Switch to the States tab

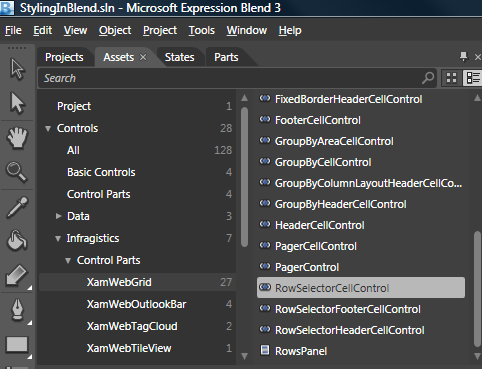180,57
